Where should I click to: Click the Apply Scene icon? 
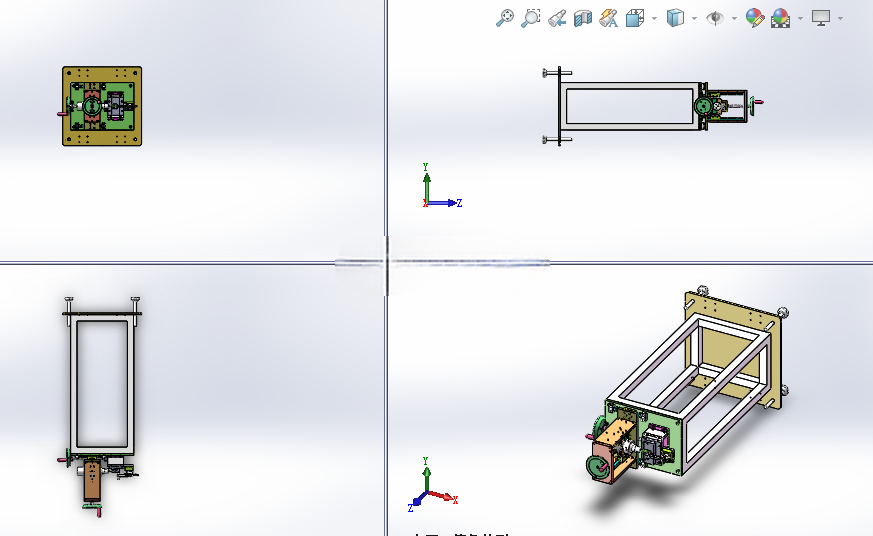coord(781,18)
